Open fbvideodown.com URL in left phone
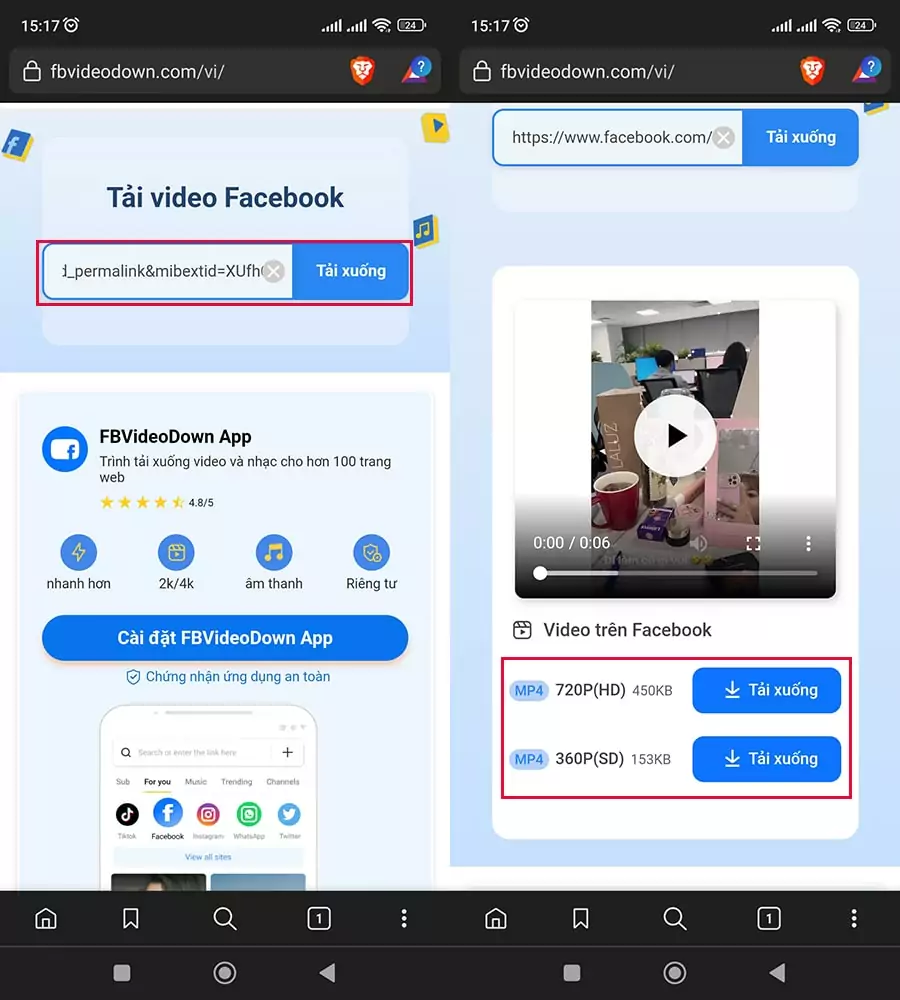The height and width of the screenshot is (1000, 900). pos(137,71)
